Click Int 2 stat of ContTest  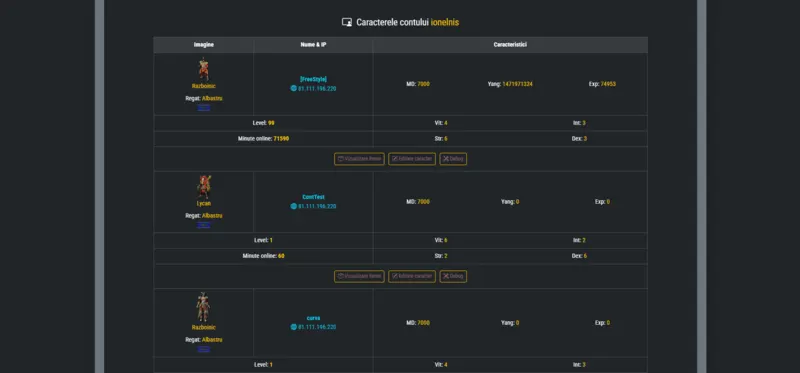[x=579, y=240]
